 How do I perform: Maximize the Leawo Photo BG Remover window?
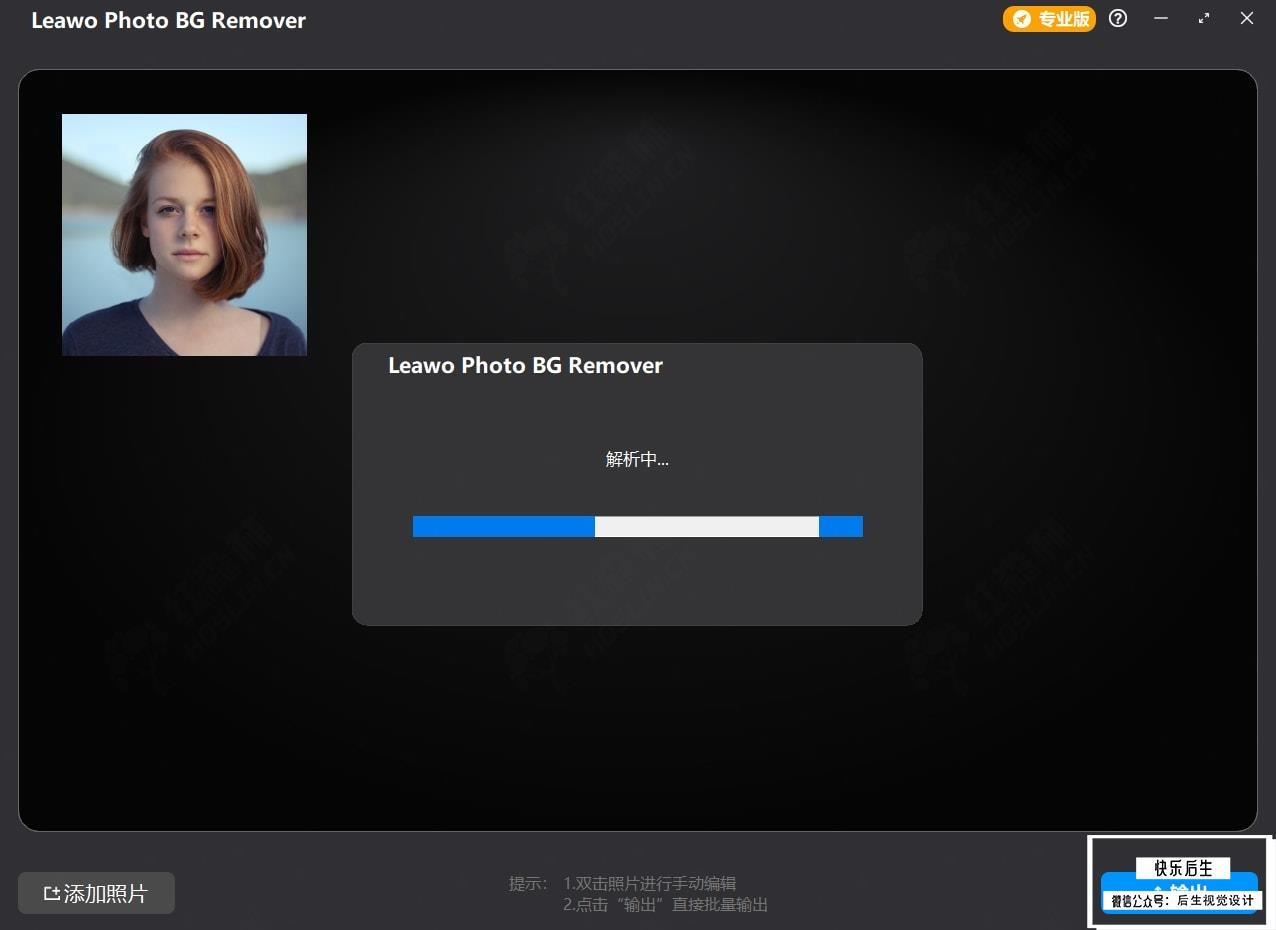point(1204,19)
